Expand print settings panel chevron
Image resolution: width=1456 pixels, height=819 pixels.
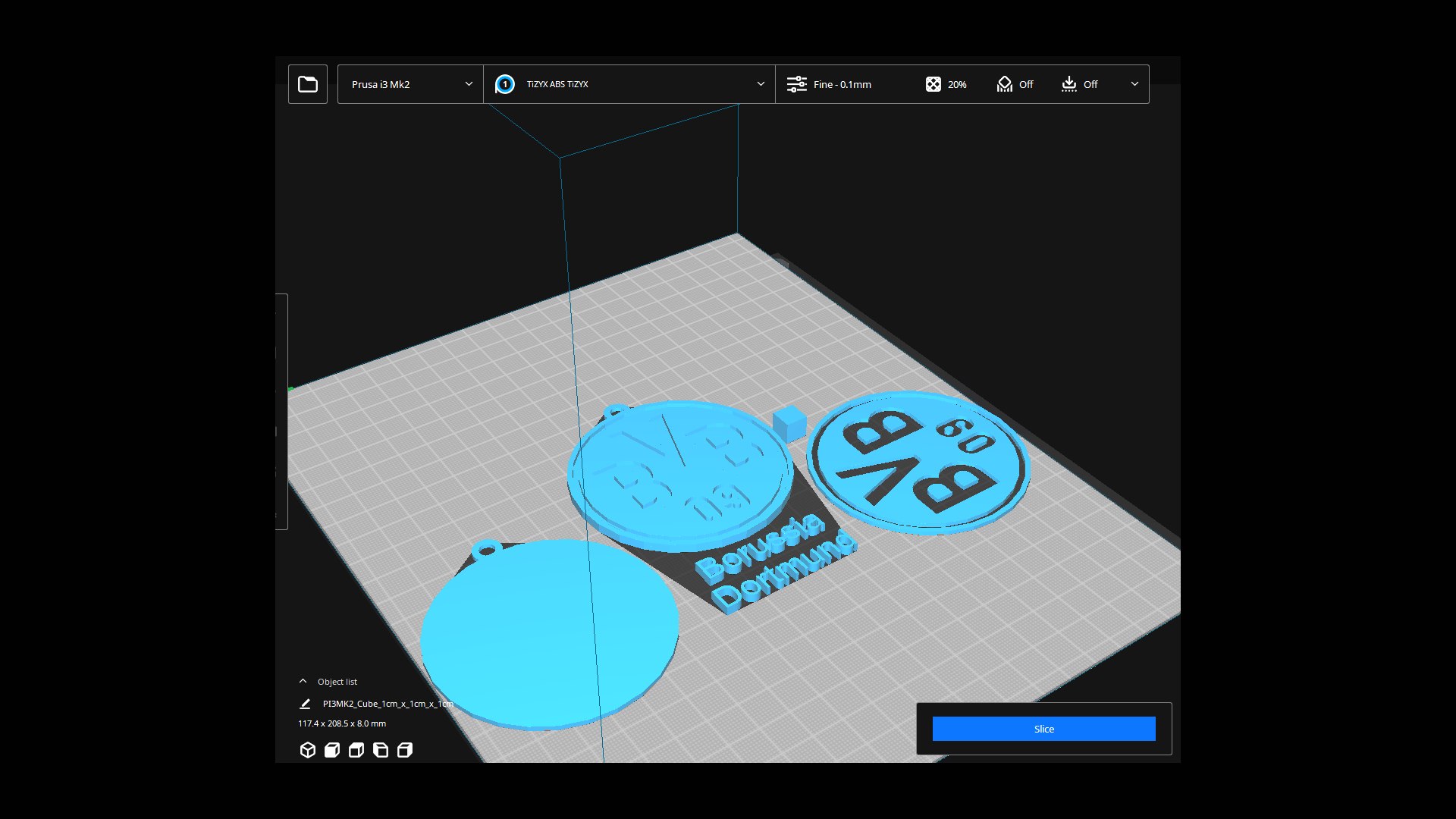(1134, 84)
